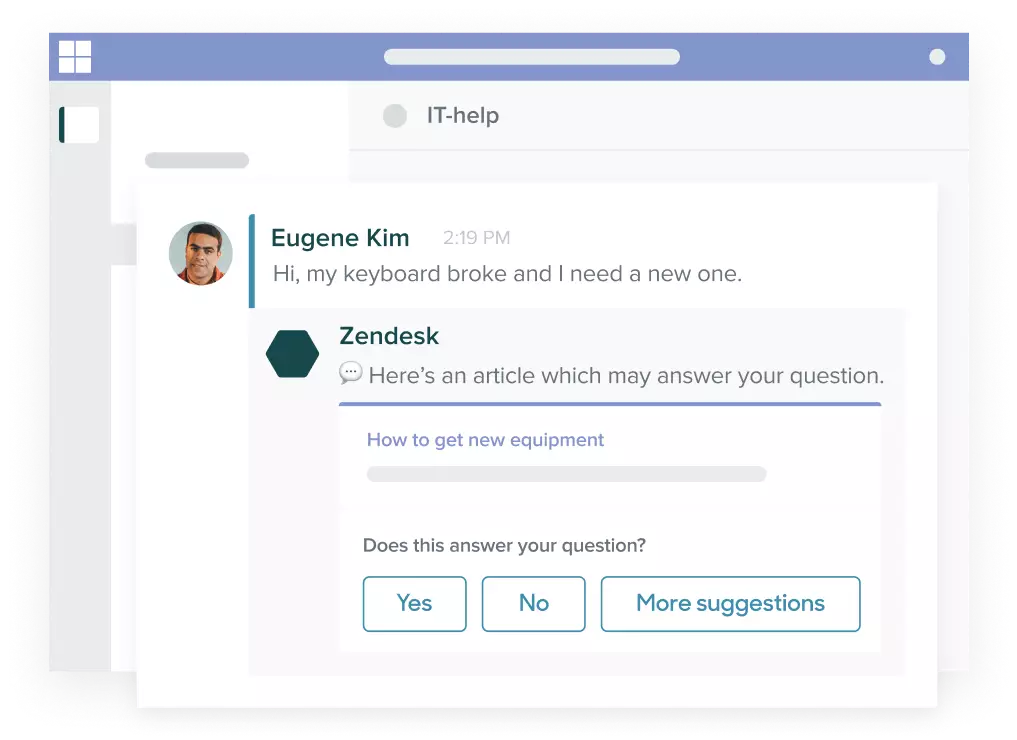Select the "Does this answer your question?" prompt
The width and height of the screenshot is (1017, 740).
[505, 545]
